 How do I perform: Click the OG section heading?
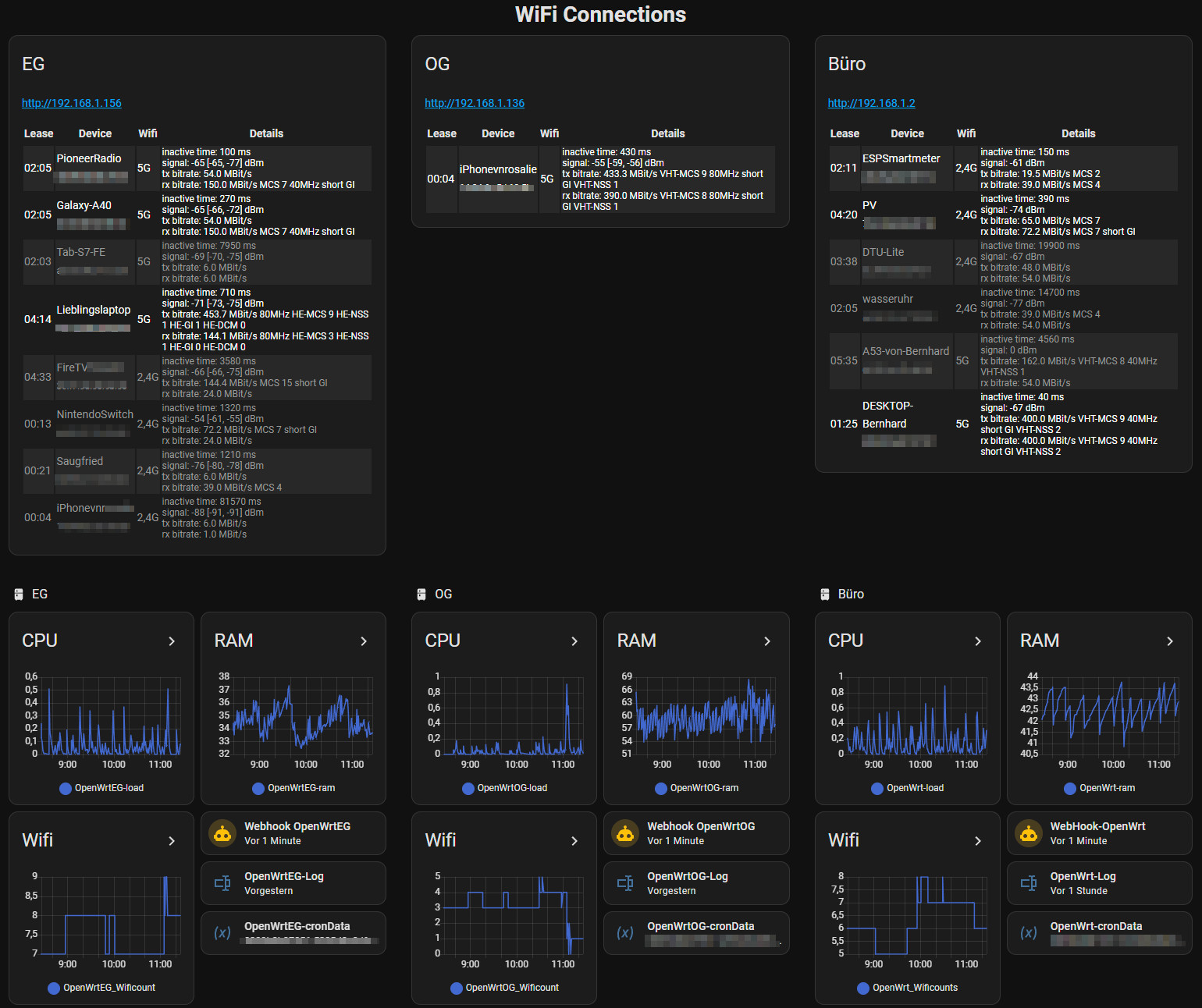443,595
